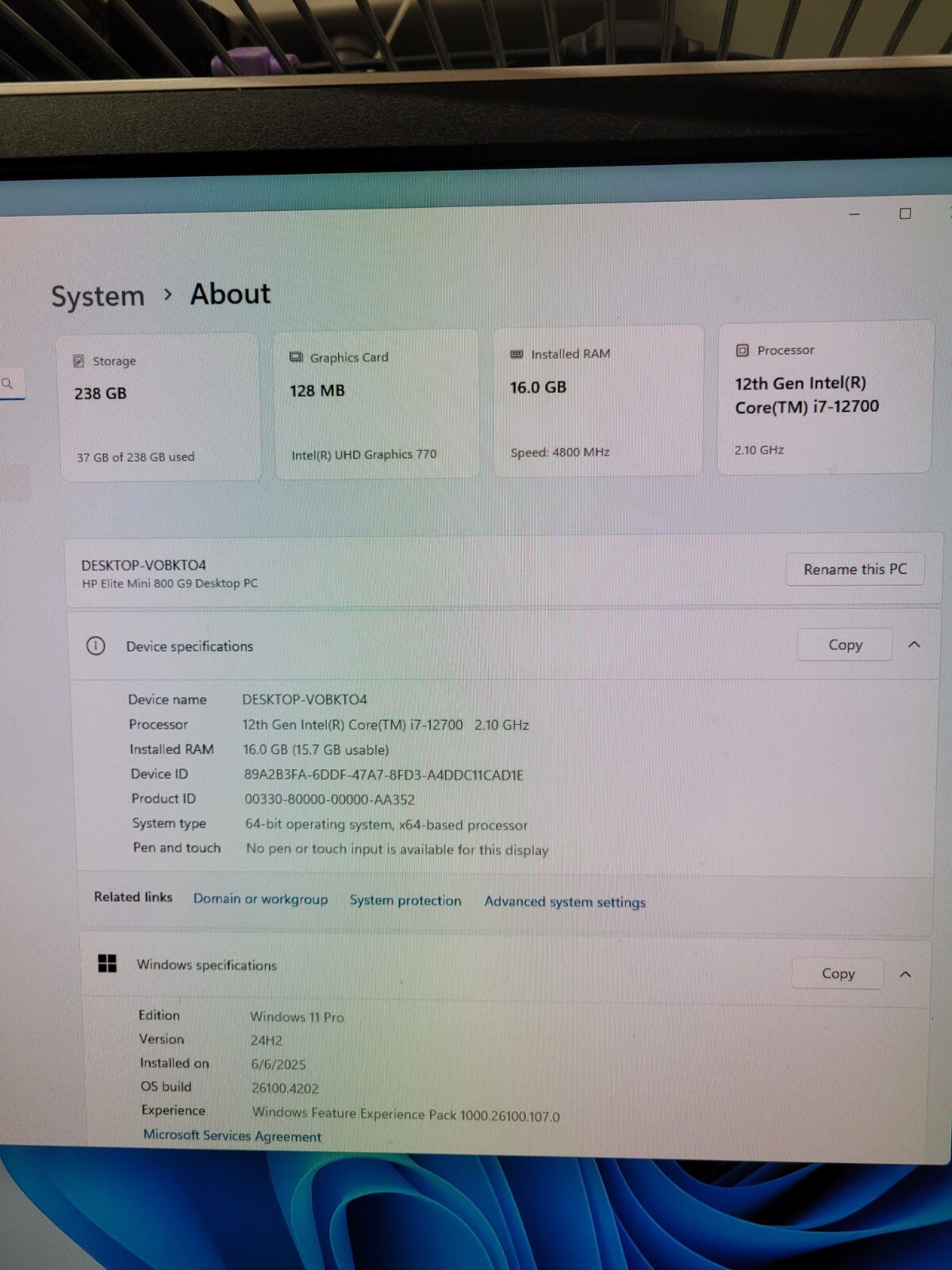952x1270 pixels.
Task: Click the Storage card icon
Action: tap(79, 361)
